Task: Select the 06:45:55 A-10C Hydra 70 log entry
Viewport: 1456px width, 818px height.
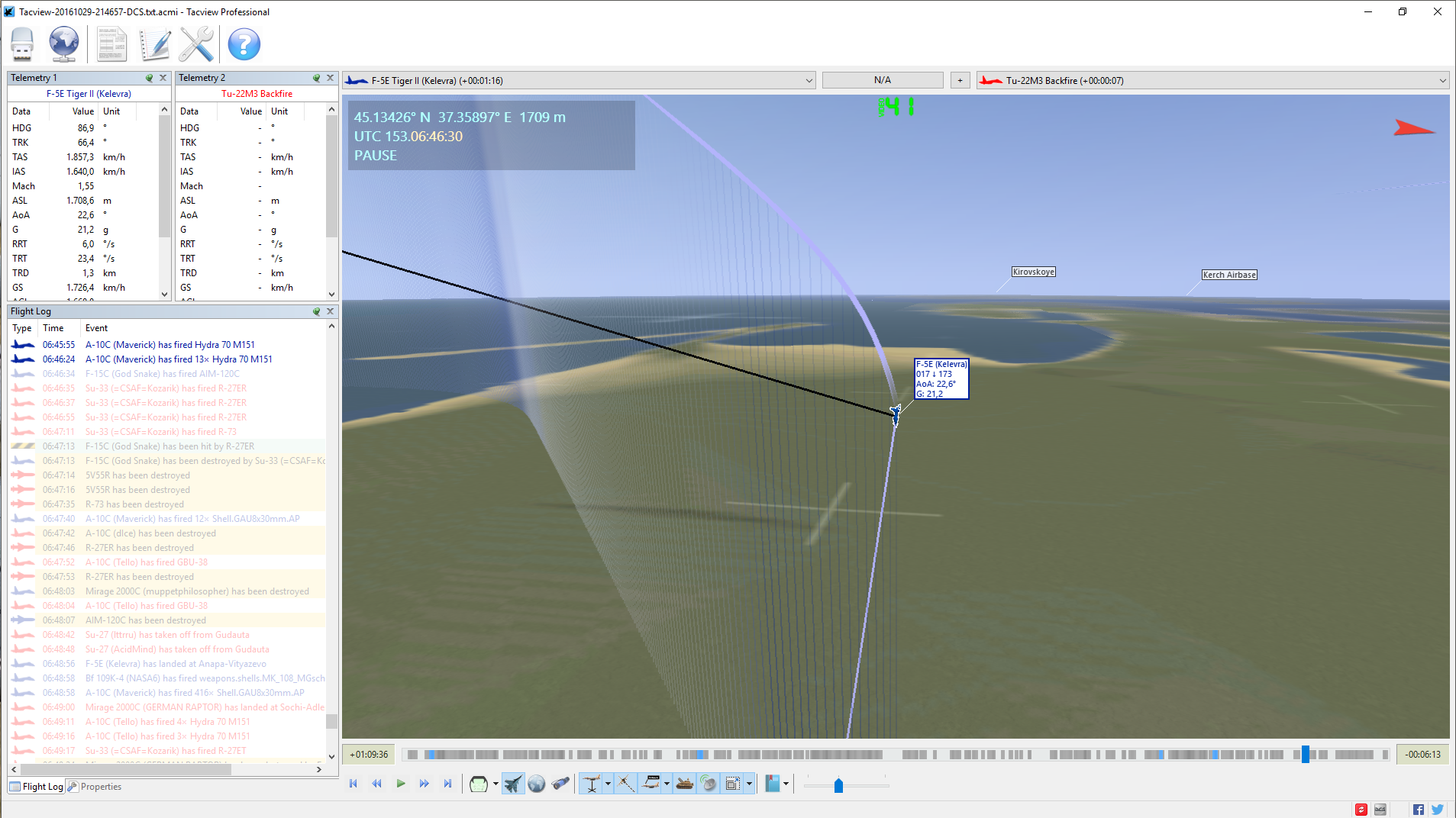Action: click(166, 345)
